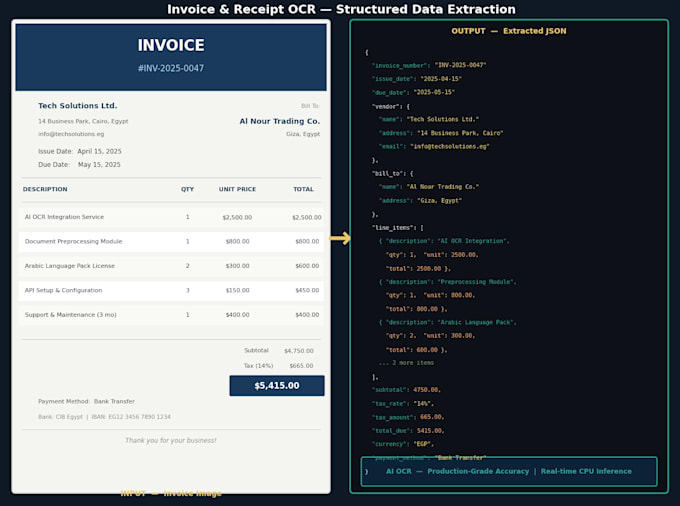This screenshot has width=680, height=506.
Task: Click the OUTPUT Extracted JSON heading
Action: 509,31
